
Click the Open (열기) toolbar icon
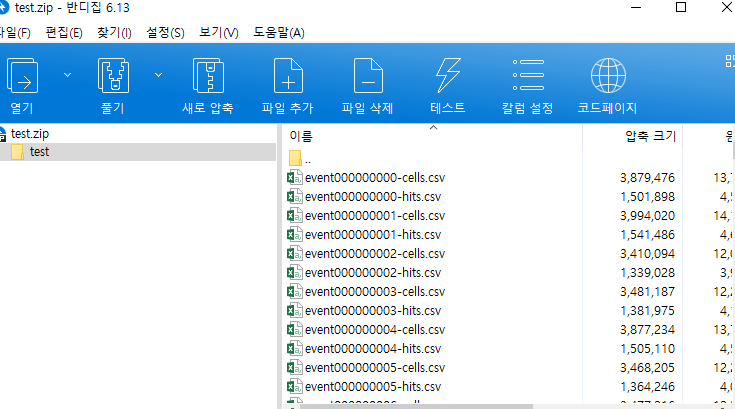click(22, 75)
